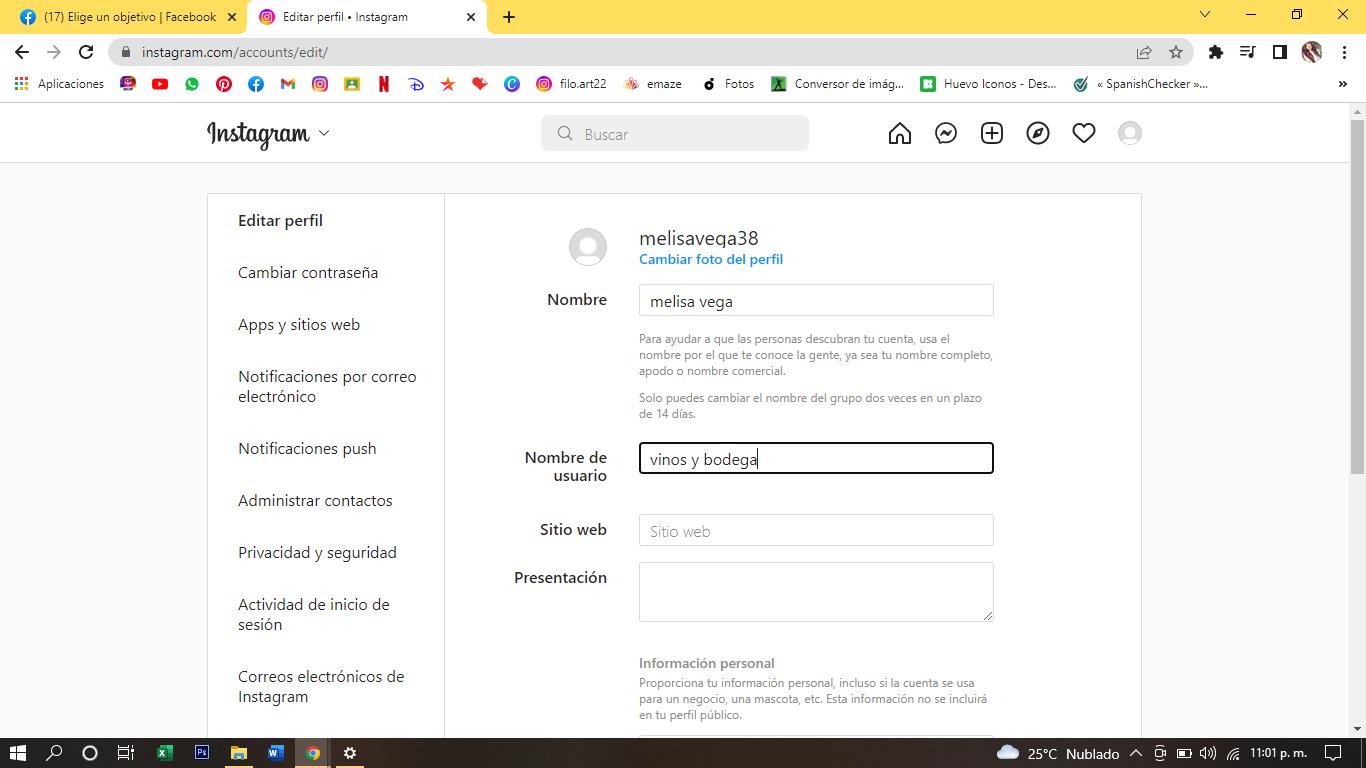Open a new browser tab
This screenshot has height=768, width=1366.
tap(508, 17)
